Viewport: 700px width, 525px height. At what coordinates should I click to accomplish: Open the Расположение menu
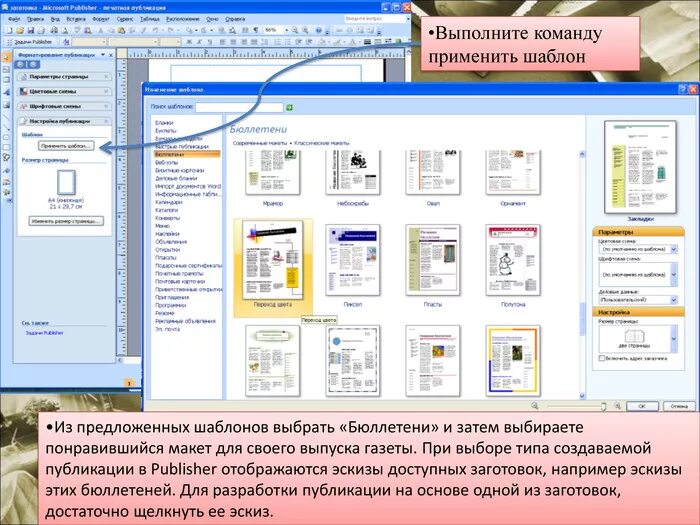(x=183, y=19)
